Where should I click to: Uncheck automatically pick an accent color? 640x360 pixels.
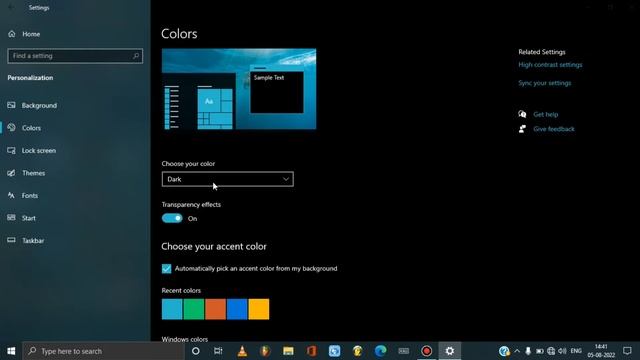(167, 269)
